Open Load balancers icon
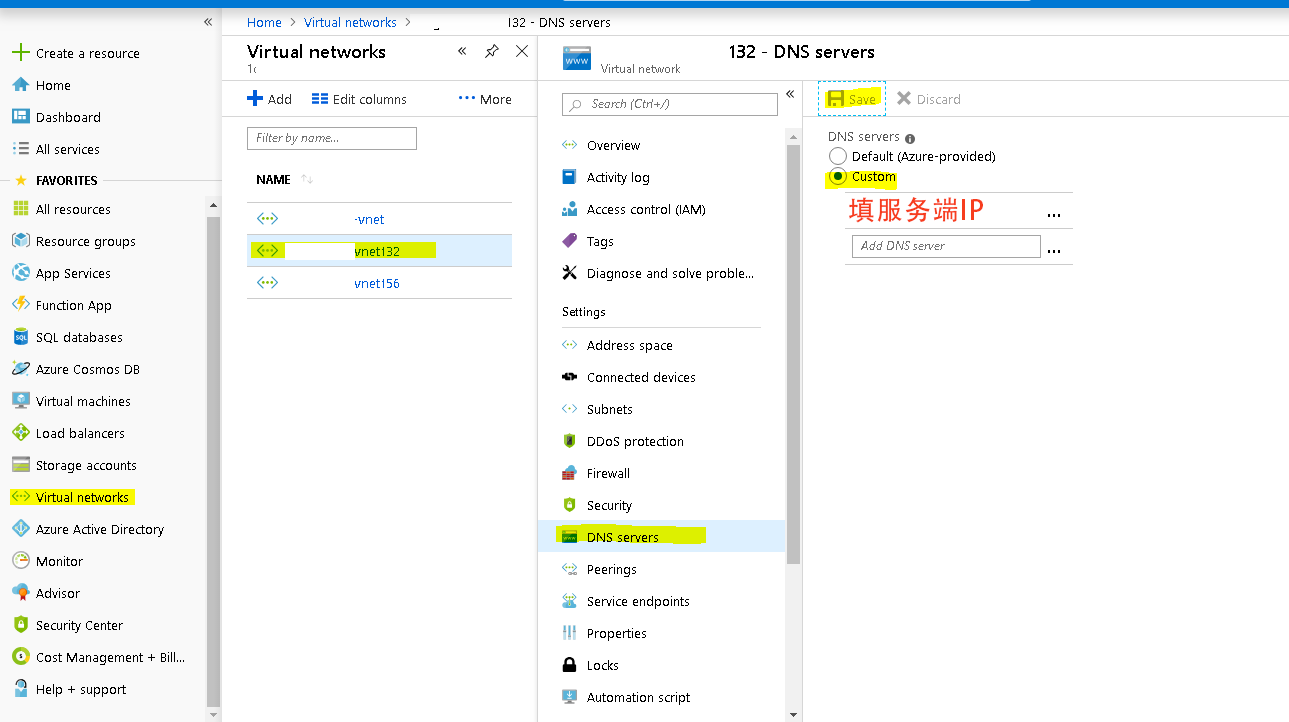Viewport: 1289px width, 722px height. point(21,433)
